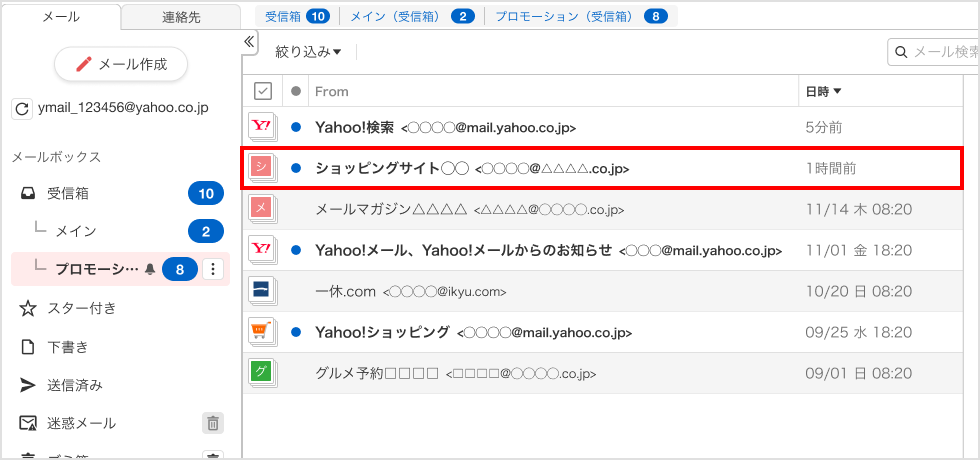This screenshot has height=460, width=980.
Task: Click in the メール検索 search field
Action: (933, 52)
